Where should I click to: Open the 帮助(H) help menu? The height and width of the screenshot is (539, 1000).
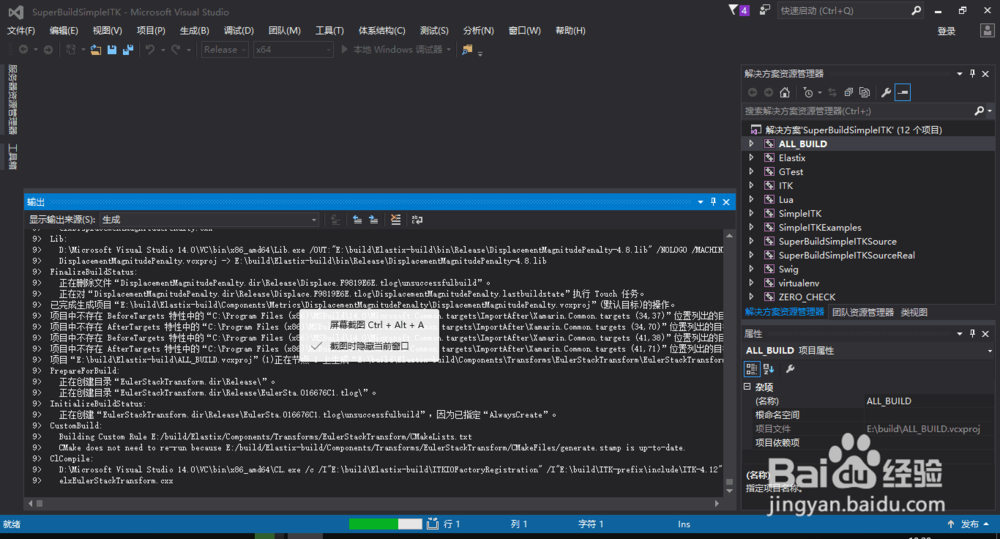pyautogui.click(x=570, y=31)
